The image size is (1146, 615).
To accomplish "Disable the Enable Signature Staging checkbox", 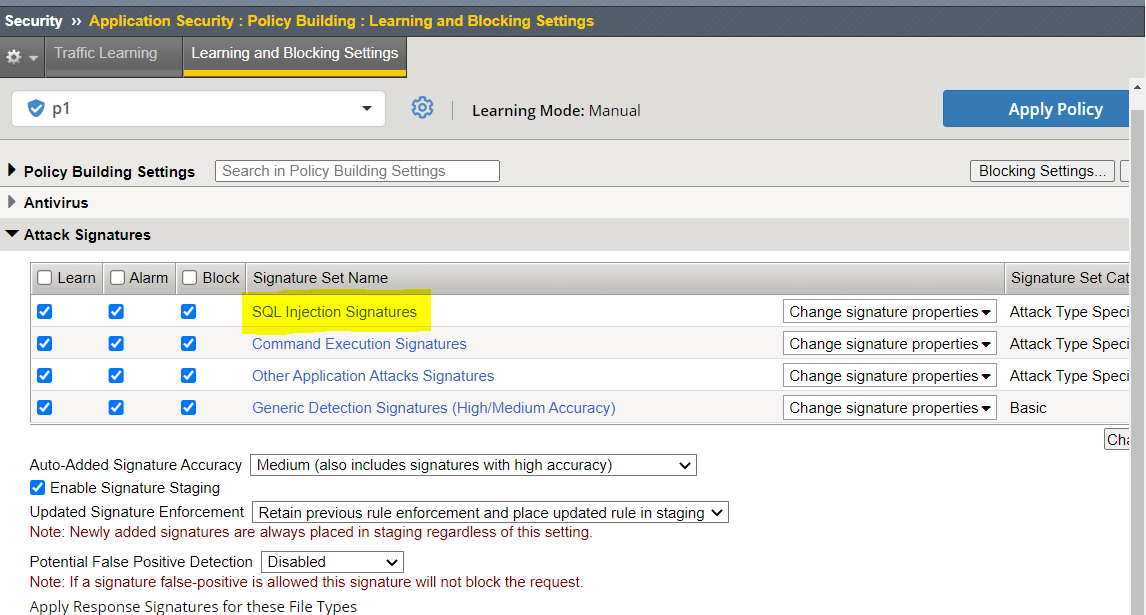I will 38,488.
